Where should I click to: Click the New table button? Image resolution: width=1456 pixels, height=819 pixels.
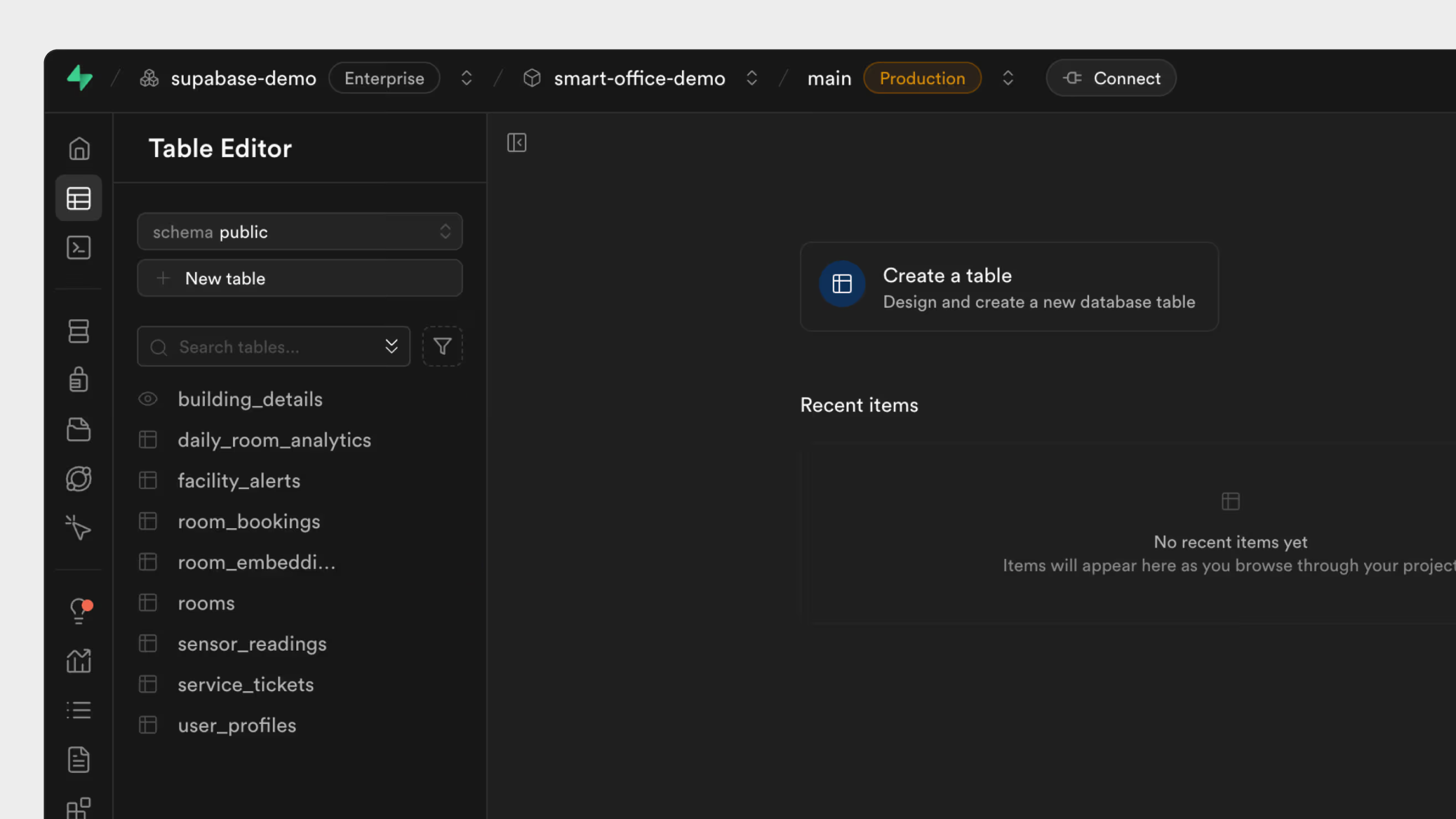[x=300, y=278]
